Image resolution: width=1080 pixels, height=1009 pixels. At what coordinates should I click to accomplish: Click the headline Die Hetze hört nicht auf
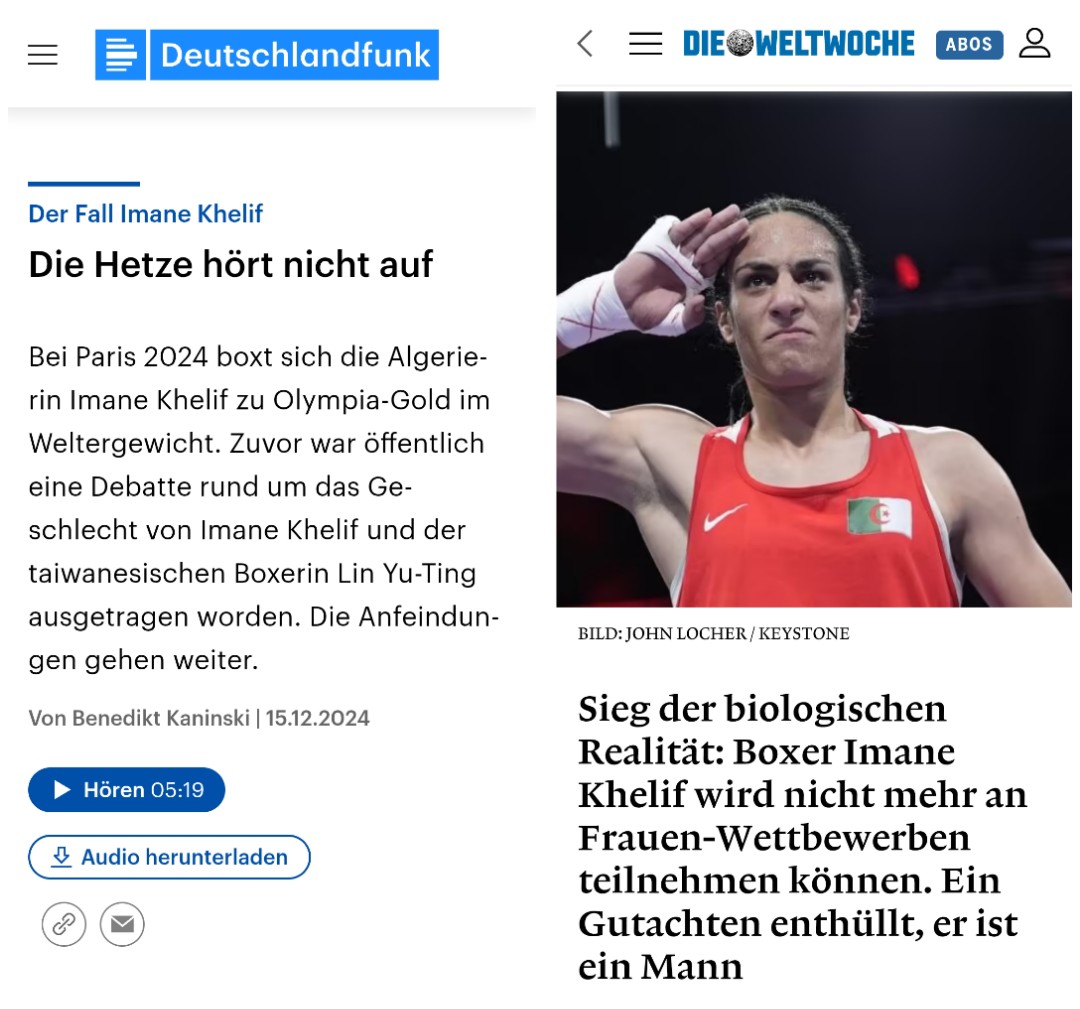pyautogui.click(x=231, y=264)
